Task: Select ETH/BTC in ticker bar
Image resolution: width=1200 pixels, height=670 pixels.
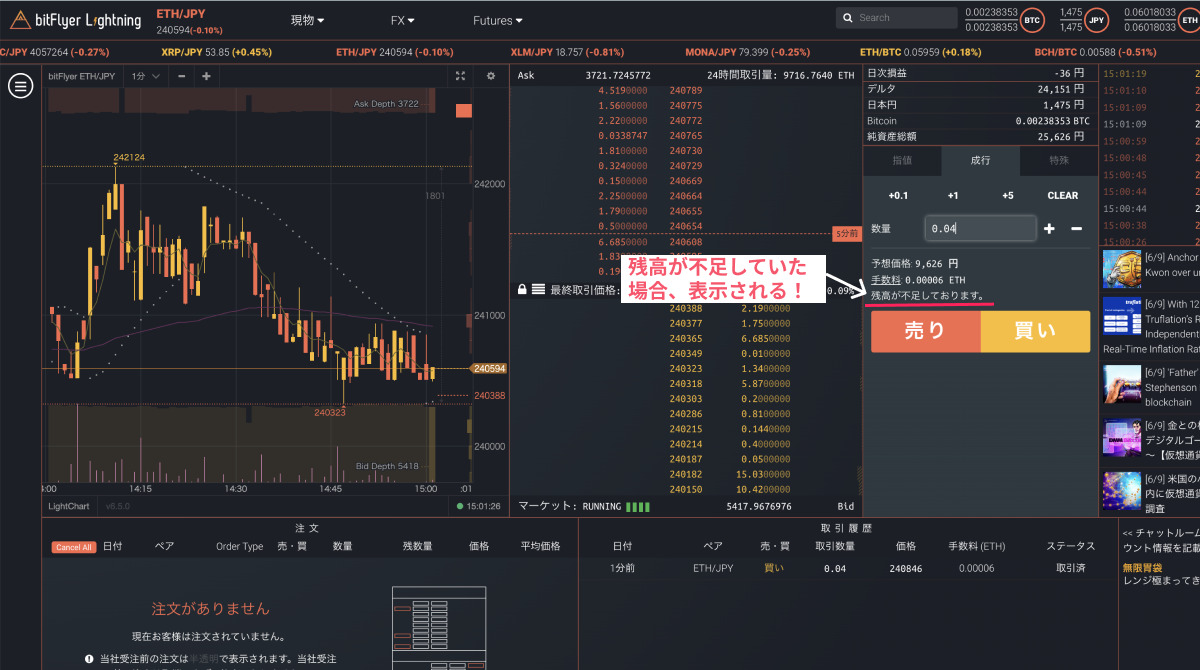Action: pos(920,52)
